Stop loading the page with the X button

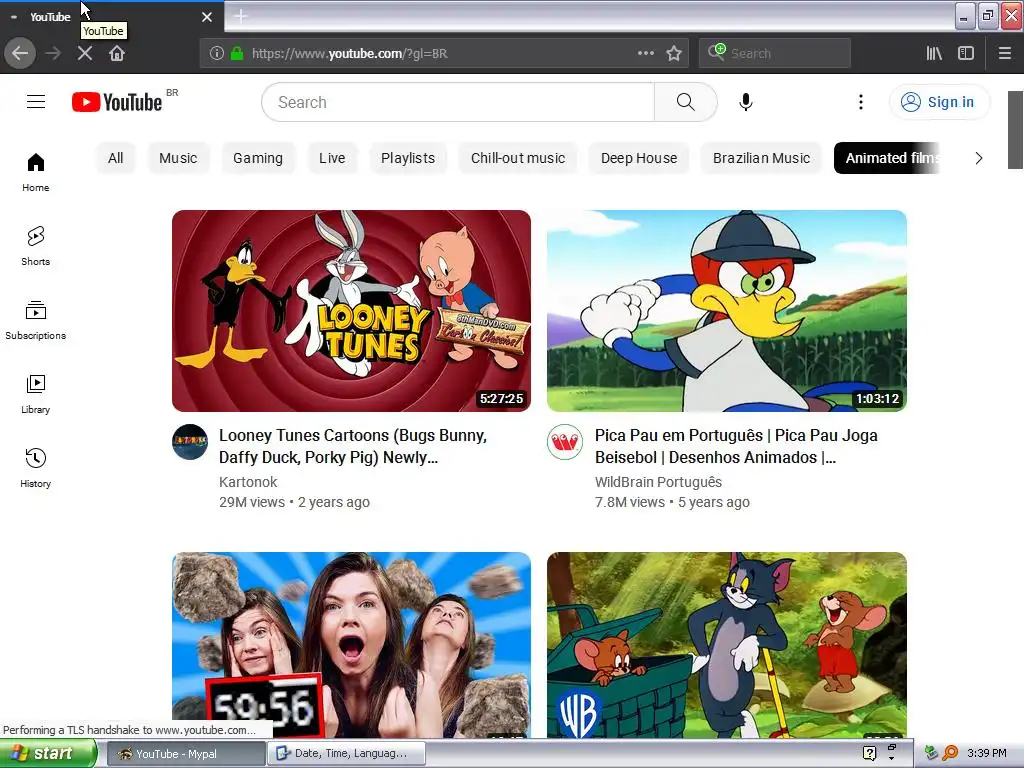point(85,54)
